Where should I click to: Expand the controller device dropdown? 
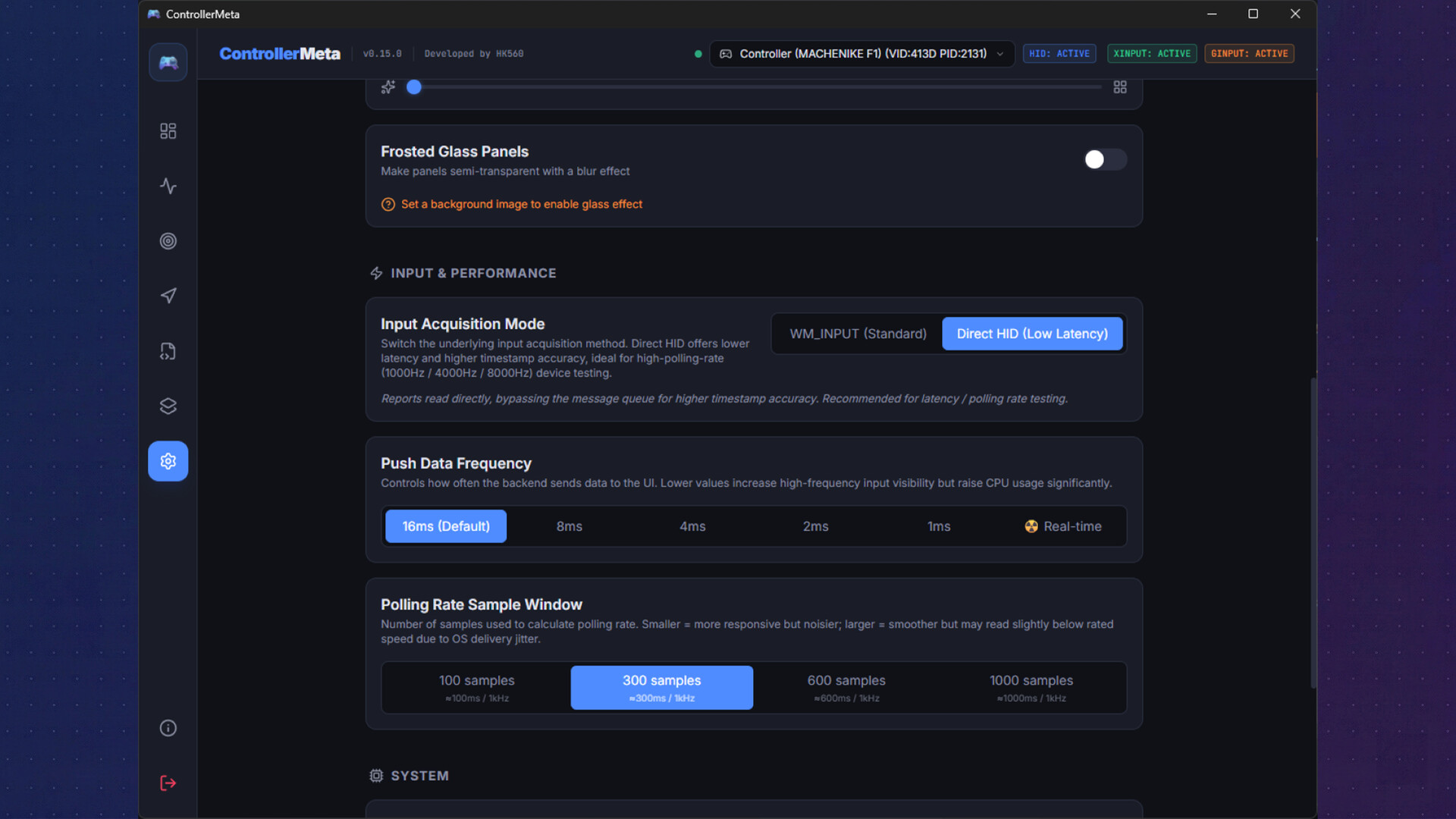tap(861, 54)
